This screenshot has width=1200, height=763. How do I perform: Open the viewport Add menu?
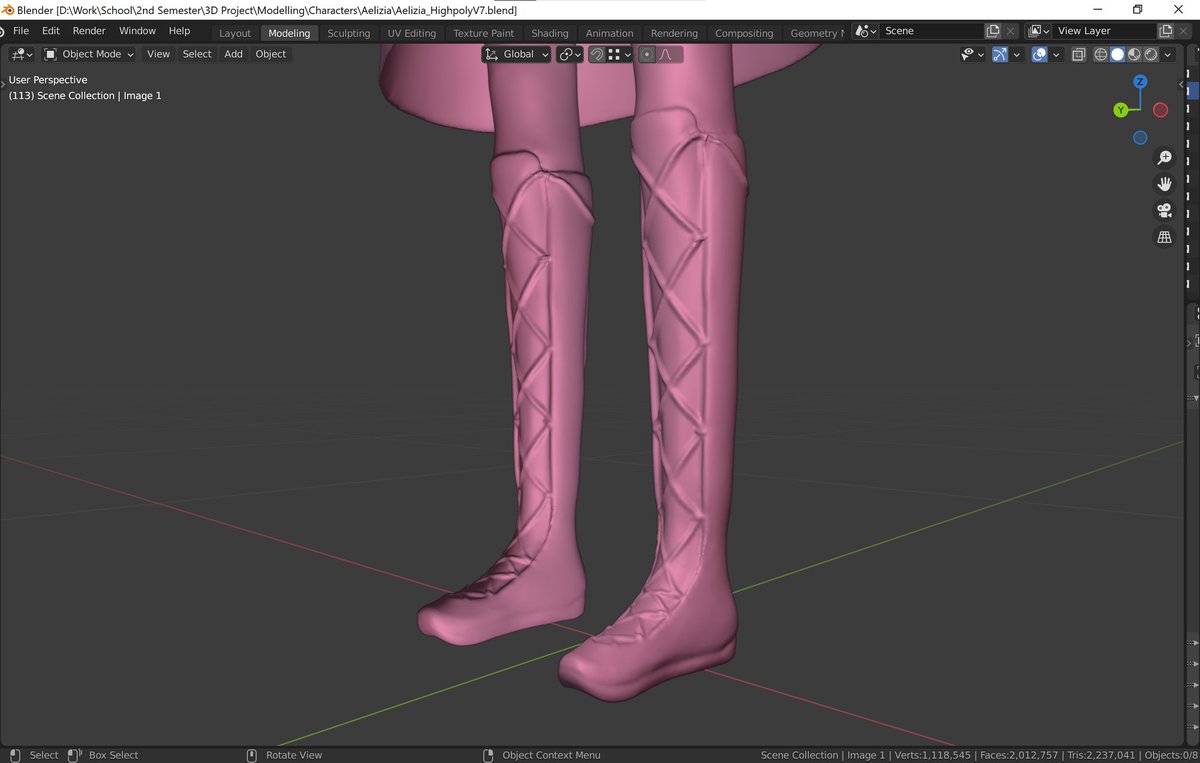(x=233, y=54)
